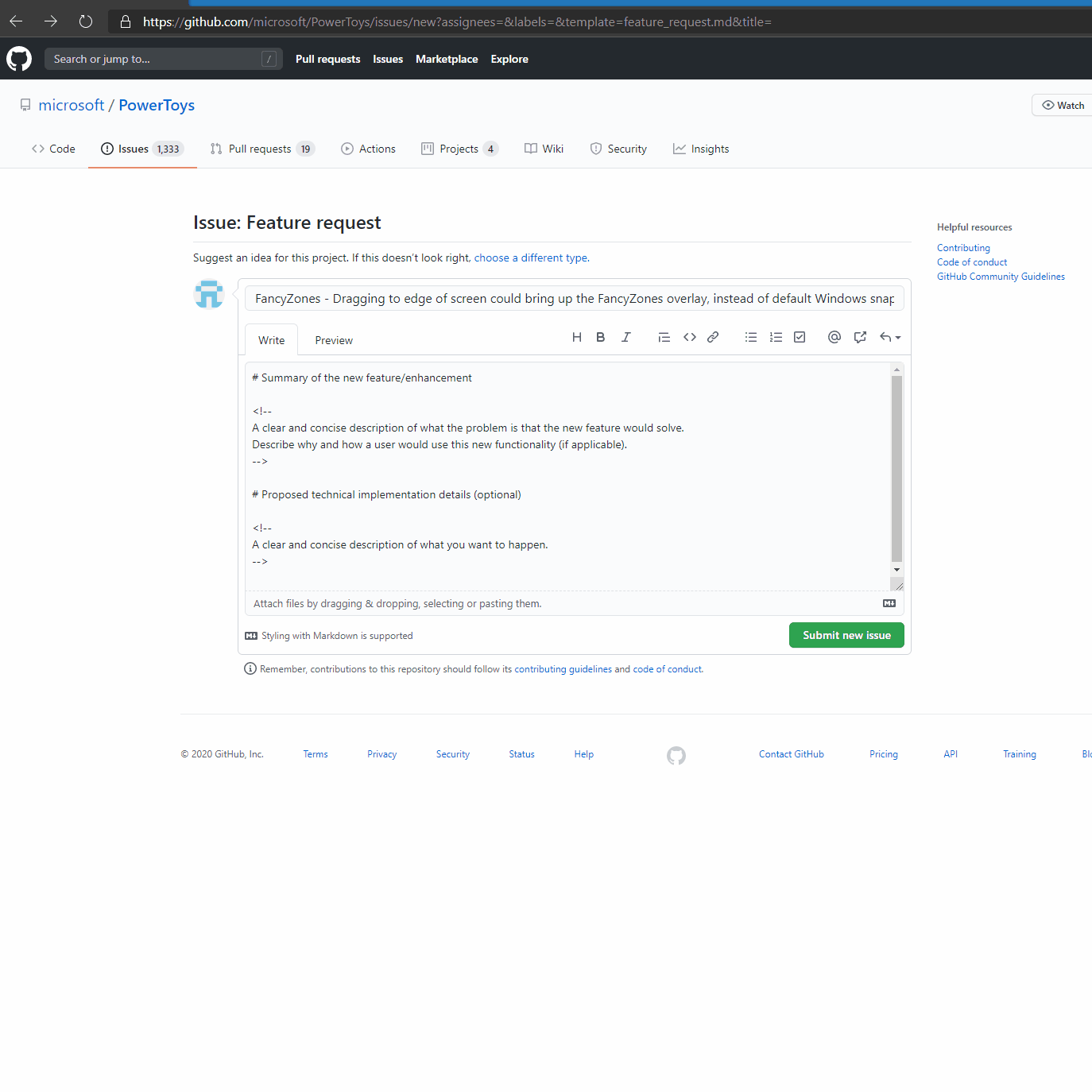Open the Projects tab
Image resolution: width=1092 pixels, height=1092 pixels.
point(459,149)
